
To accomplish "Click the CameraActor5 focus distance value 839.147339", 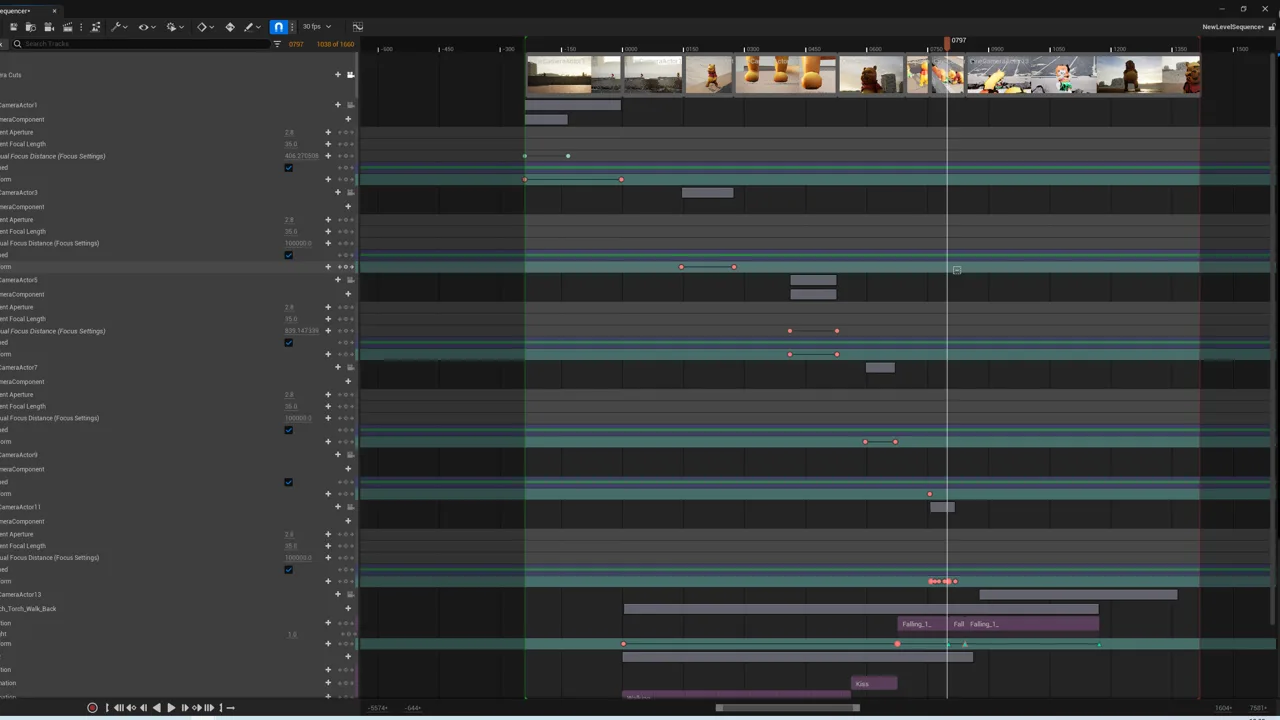I will point(301,331).
